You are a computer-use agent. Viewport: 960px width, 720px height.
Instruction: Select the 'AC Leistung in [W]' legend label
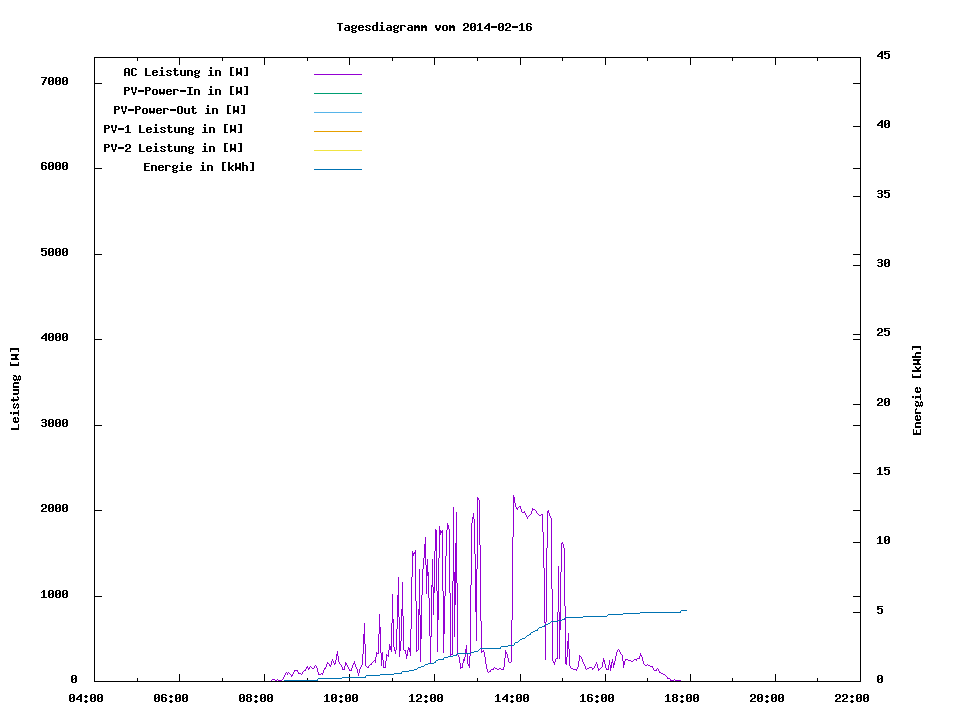[186, 72]
